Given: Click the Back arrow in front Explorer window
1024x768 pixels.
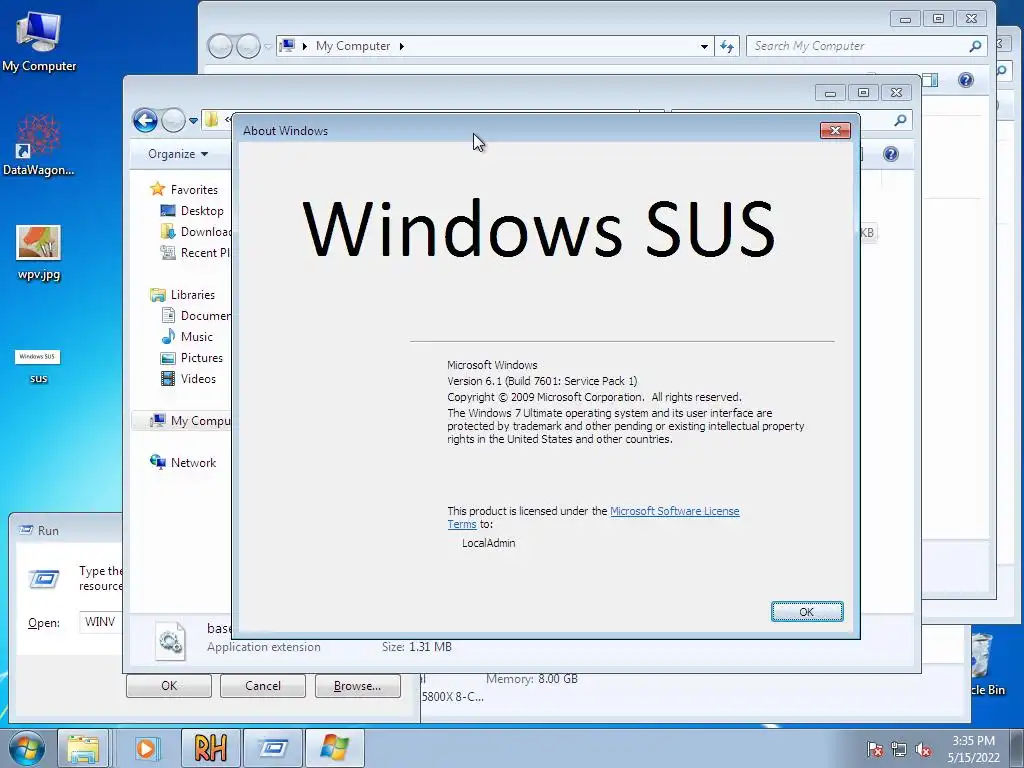Looking at the screenshot, I should click(145, 120).
